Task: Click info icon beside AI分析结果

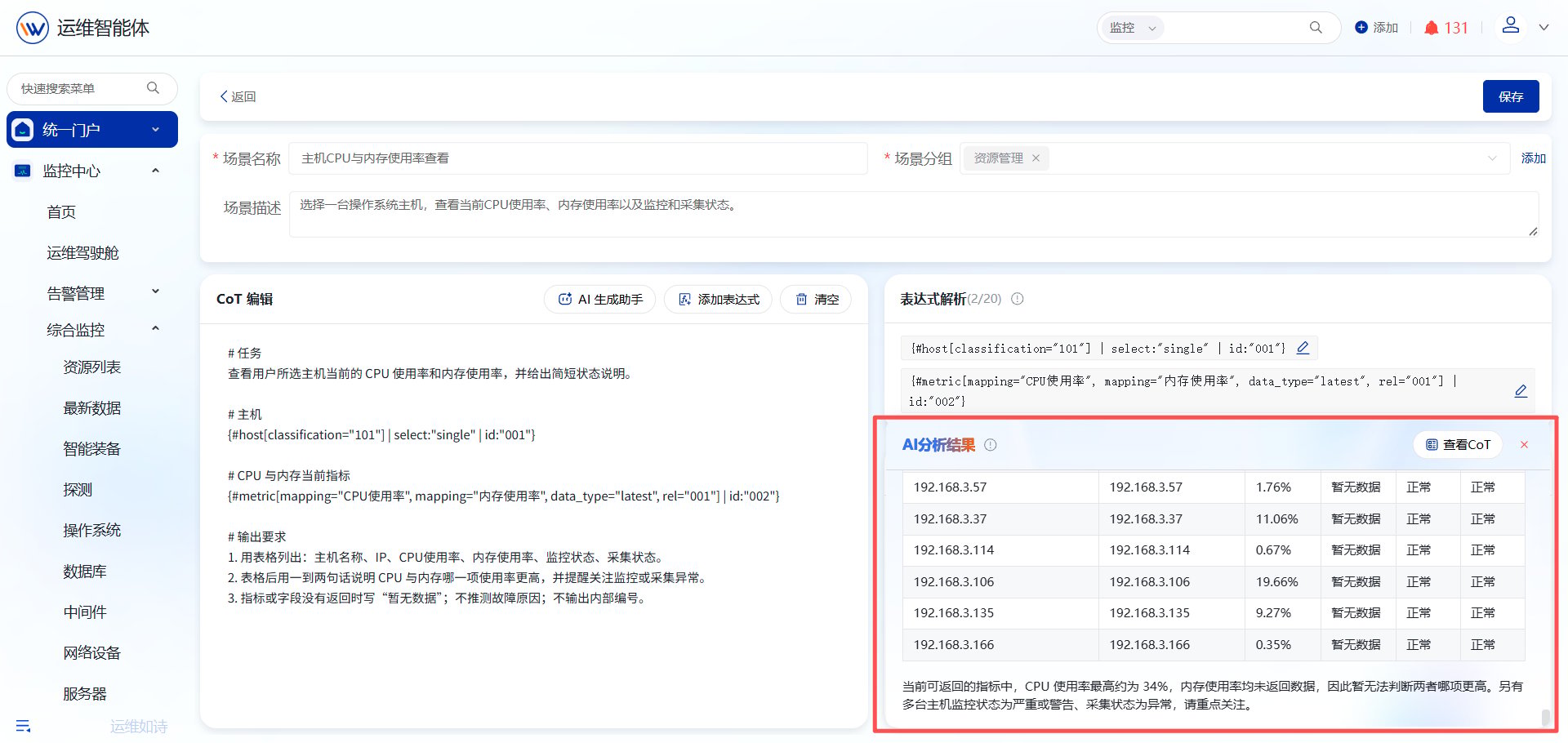Action: (991, 445)
